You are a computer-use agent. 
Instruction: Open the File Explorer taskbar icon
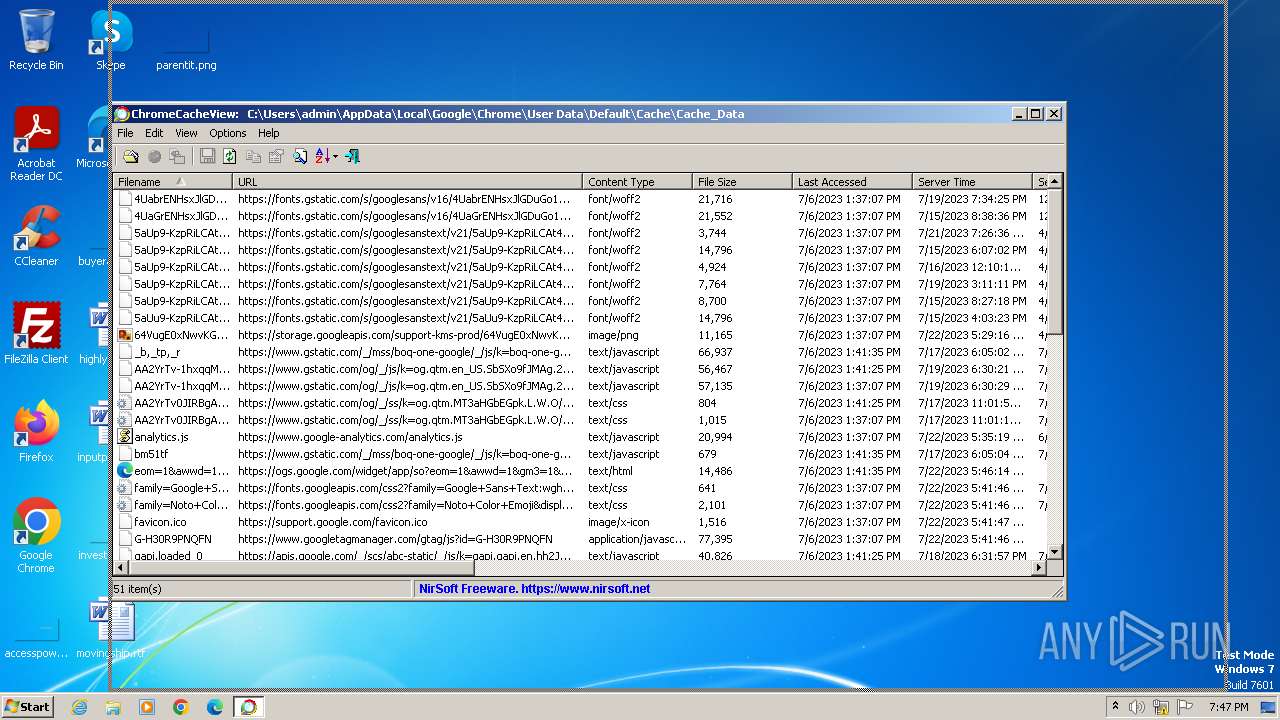(x=113, y=707)
